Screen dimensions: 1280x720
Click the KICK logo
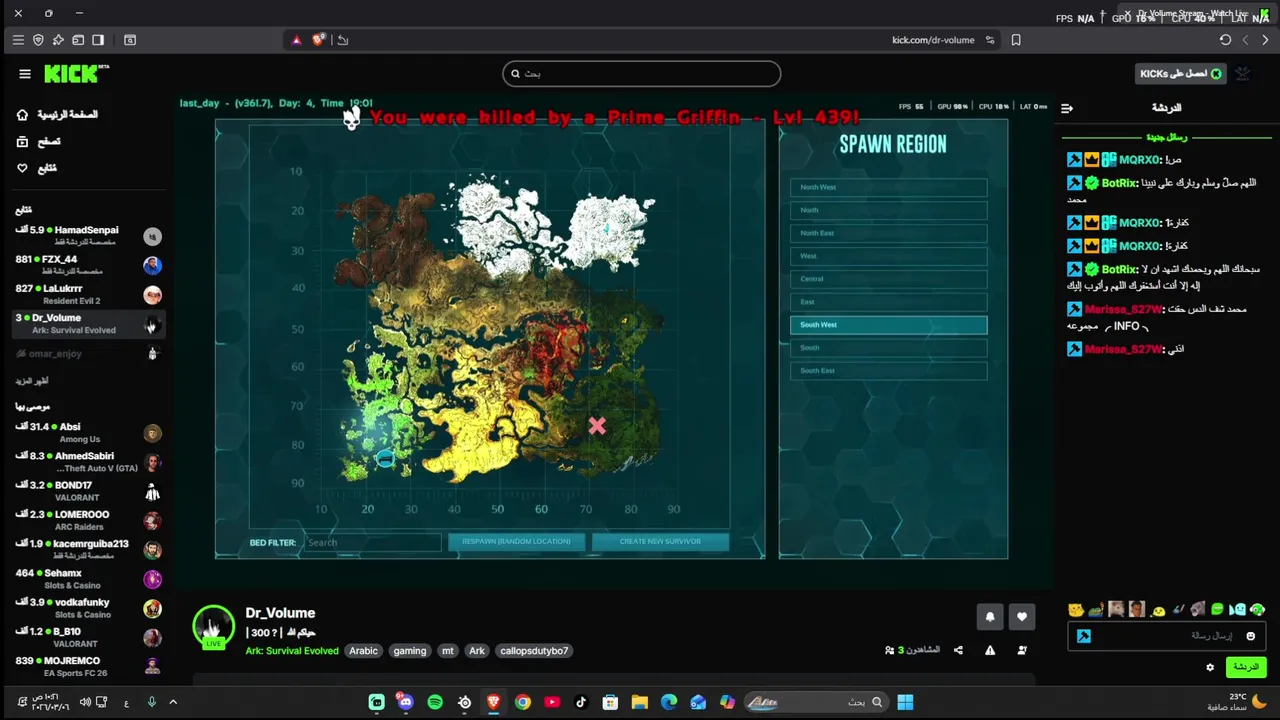point(75,74)
